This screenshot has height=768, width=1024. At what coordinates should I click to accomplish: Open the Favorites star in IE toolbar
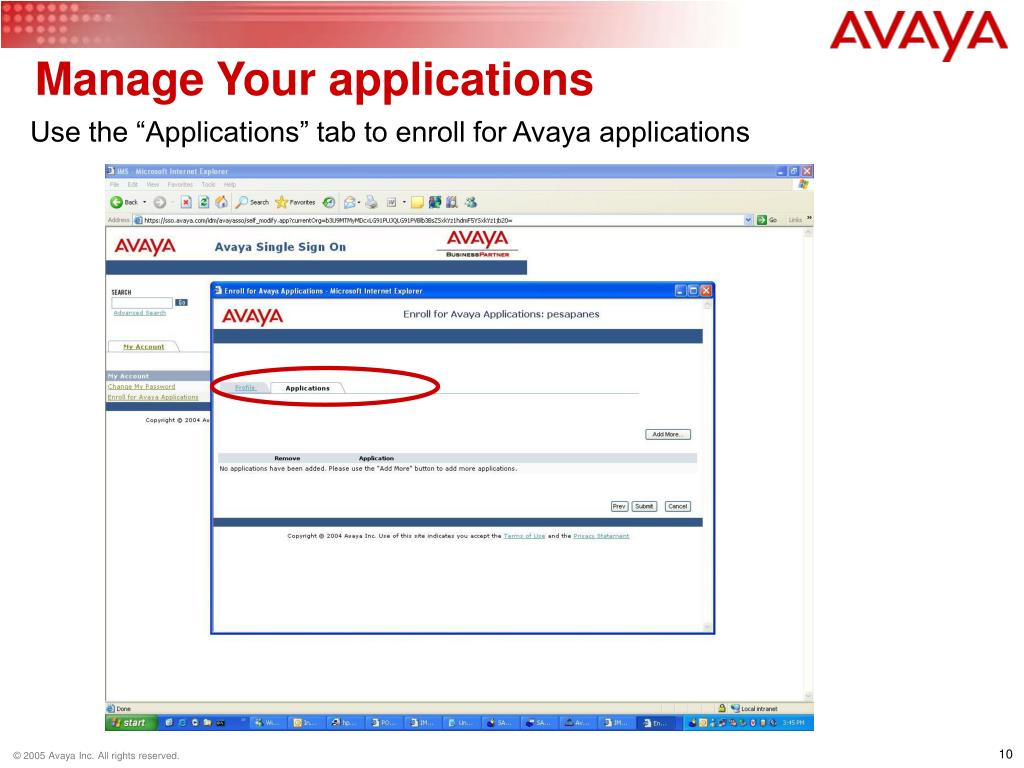coord(295,202)
